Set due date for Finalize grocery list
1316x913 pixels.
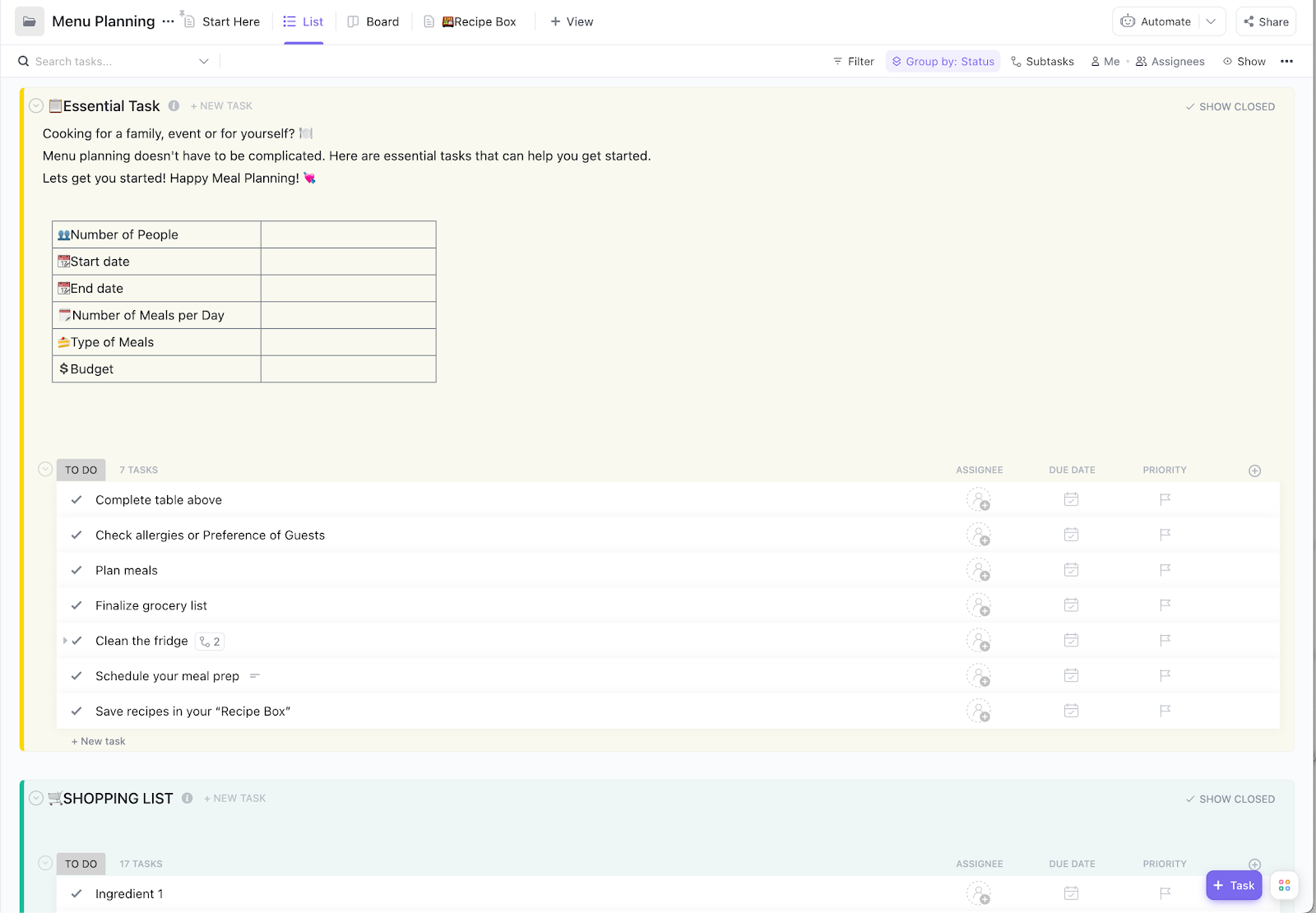pyautogui.click(x=1071, y=605)
